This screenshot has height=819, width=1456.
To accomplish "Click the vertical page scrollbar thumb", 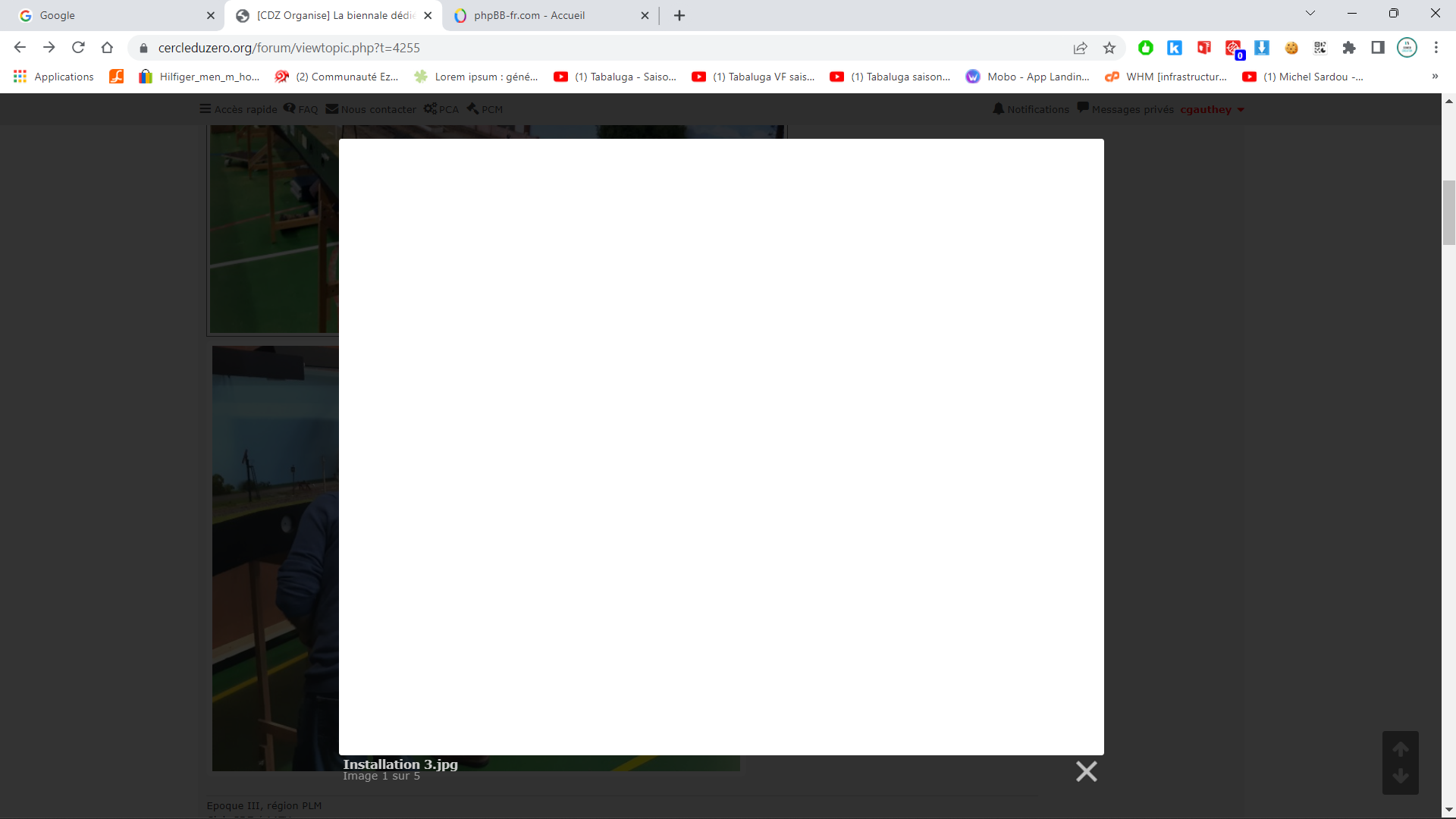I will pyautogui.click(x=1448, y=212).
